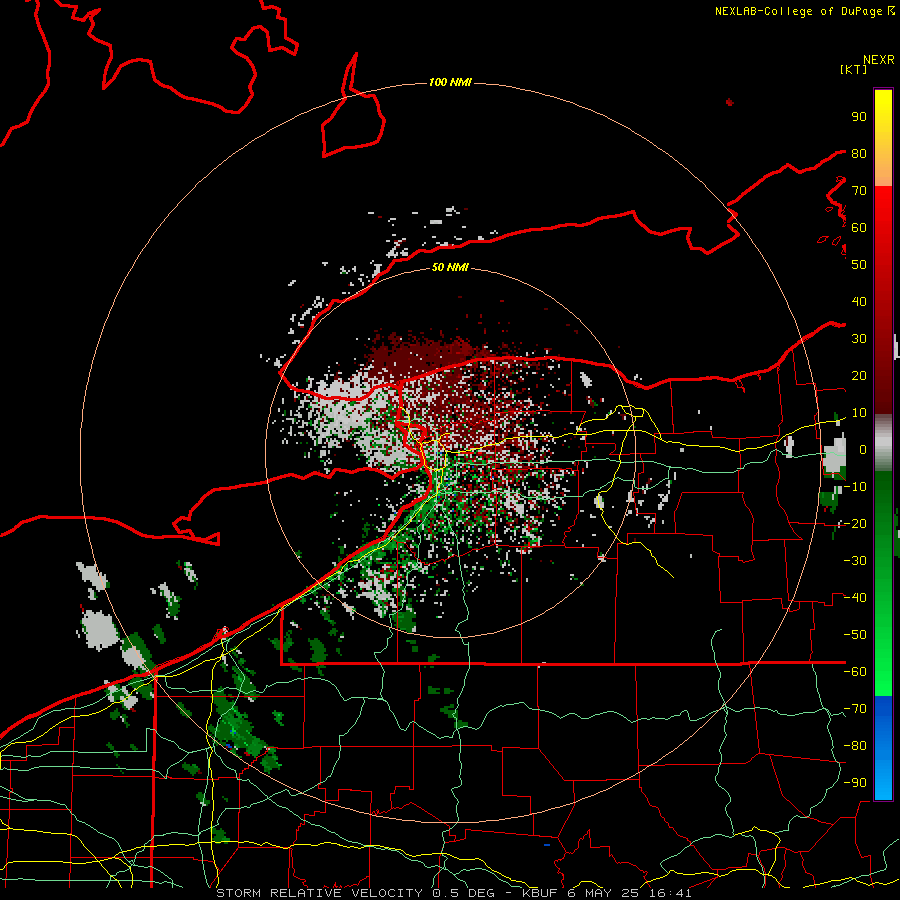Select the -70 knot scale label
Screen dimensions: 900x900
855,709
